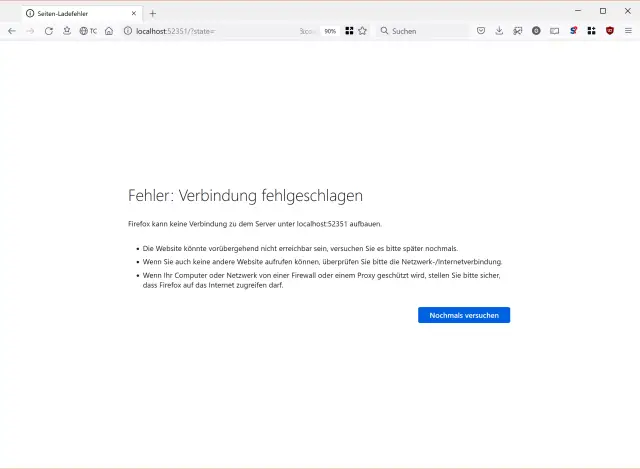The height and width of the screenshot is (469, 640).
Task: Open the red uBlock shield icon
Action: (610, 31)
